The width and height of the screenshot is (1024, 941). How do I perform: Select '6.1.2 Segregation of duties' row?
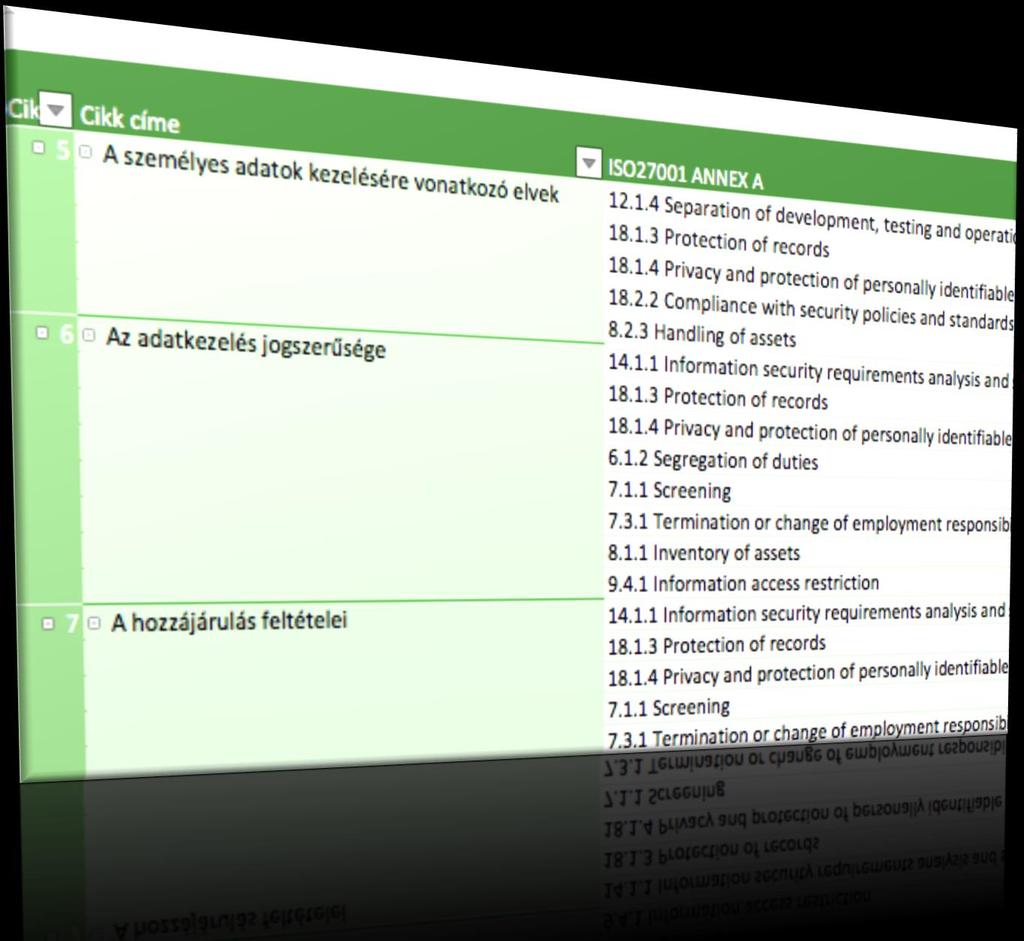pos(712,460)
